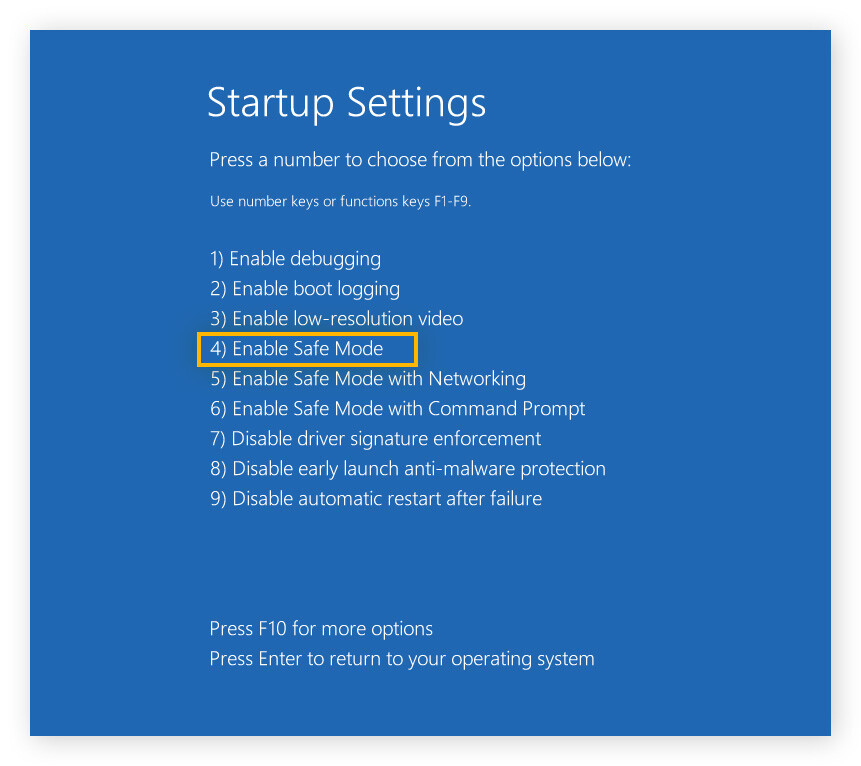Choose Disable early launch anti-malware protection

pos(407,469)
